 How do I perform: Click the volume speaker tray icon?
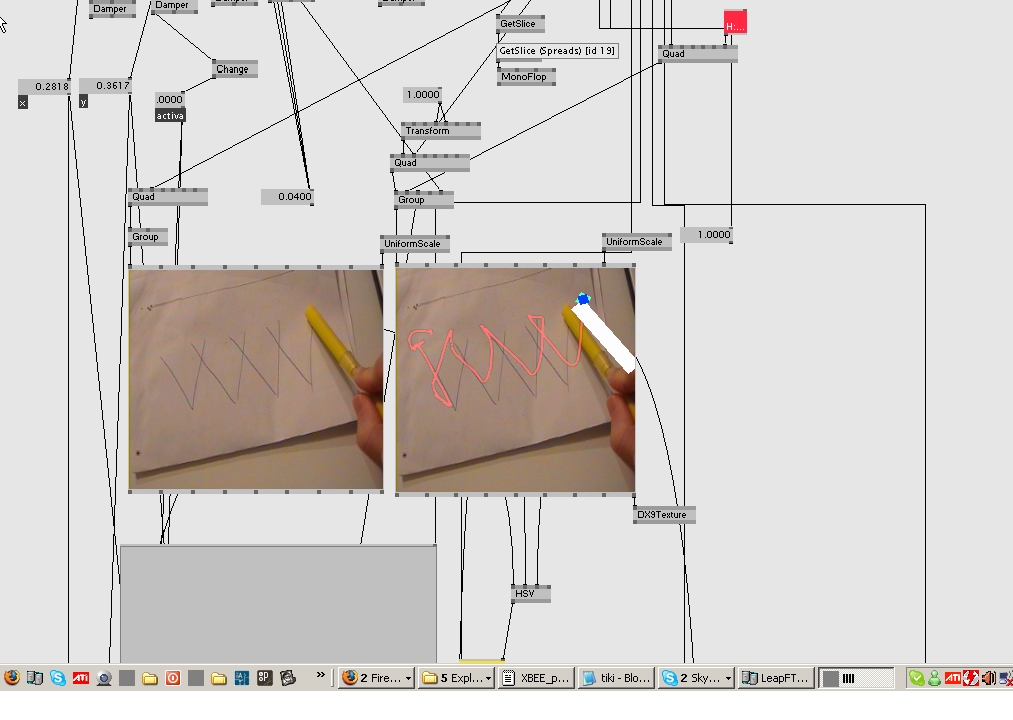point(988,678)
